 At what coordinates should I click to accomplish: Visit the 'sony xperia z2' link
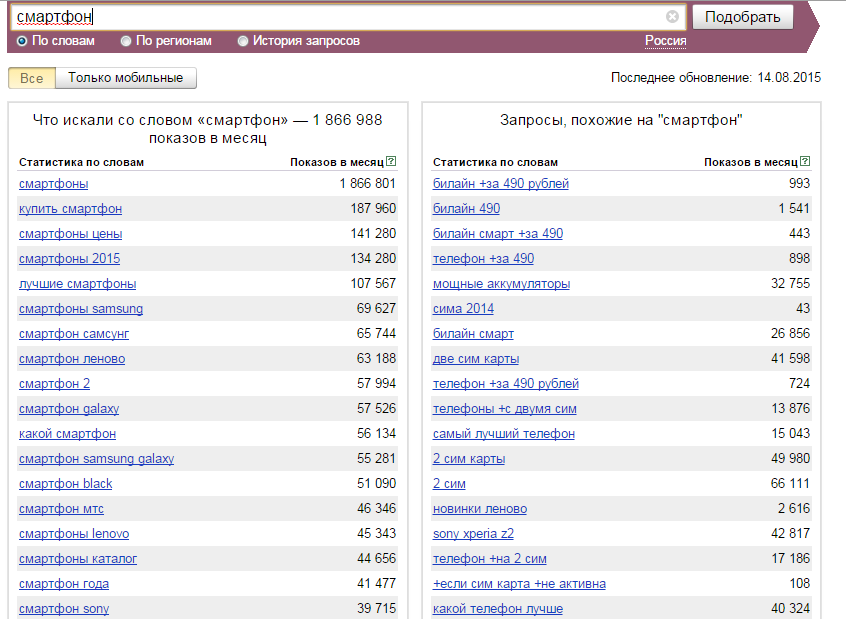(473, 534)
